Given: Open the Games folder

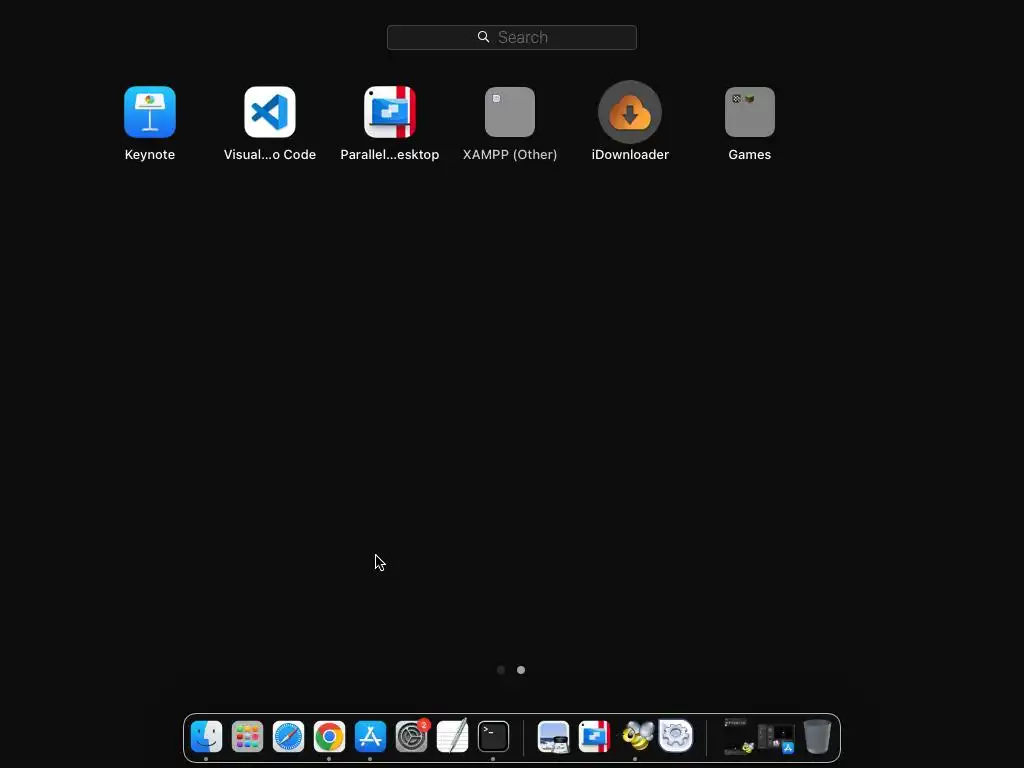Looking at the screenshot, I should pos(750,112).
